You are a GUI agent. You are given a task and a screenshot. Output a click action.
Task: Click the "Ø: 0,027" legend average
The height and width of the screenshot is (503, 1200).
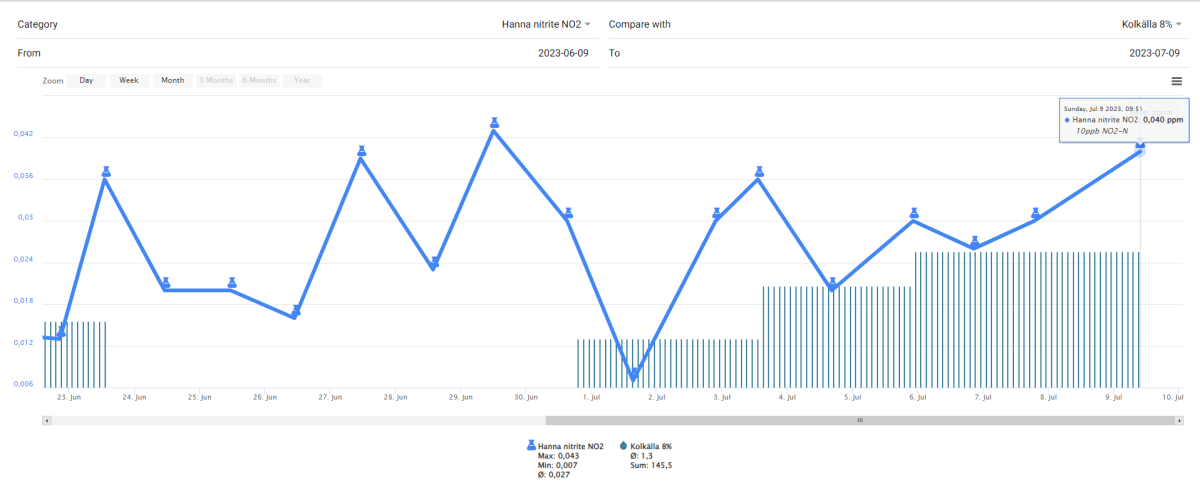[x=554, y=474]
